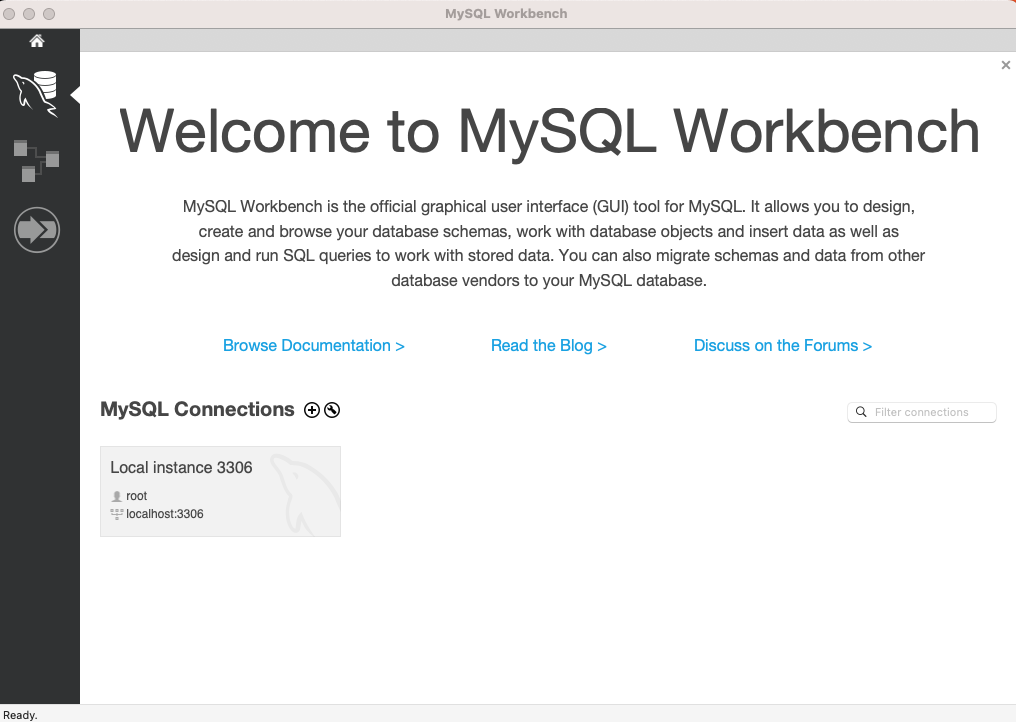Open the Local instance 3306 connection tile
1016x722 pixels.
[220, 491]
